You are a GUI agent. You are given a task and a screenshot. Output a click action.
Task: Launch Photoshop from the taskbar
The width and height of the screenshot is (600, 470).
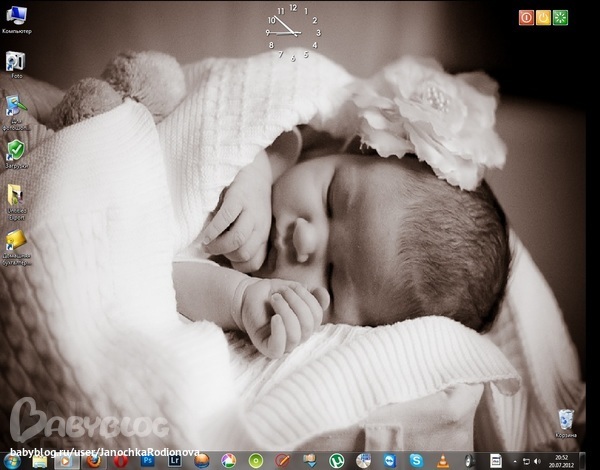pyautogui.click(x=149, y=460)
